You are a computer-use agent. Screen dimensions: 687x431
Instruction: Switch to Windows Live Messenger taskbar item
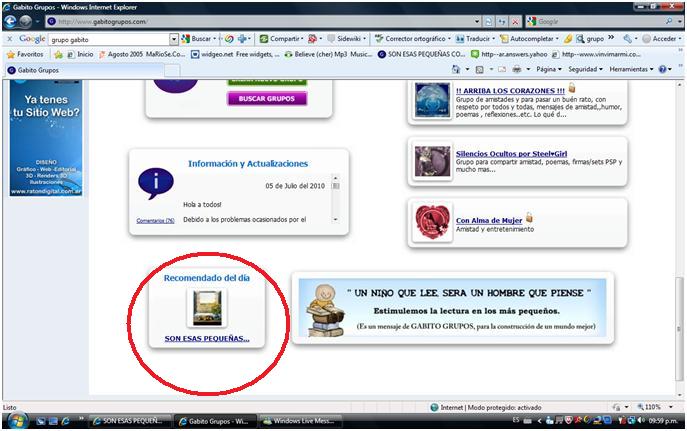point(302,421)
